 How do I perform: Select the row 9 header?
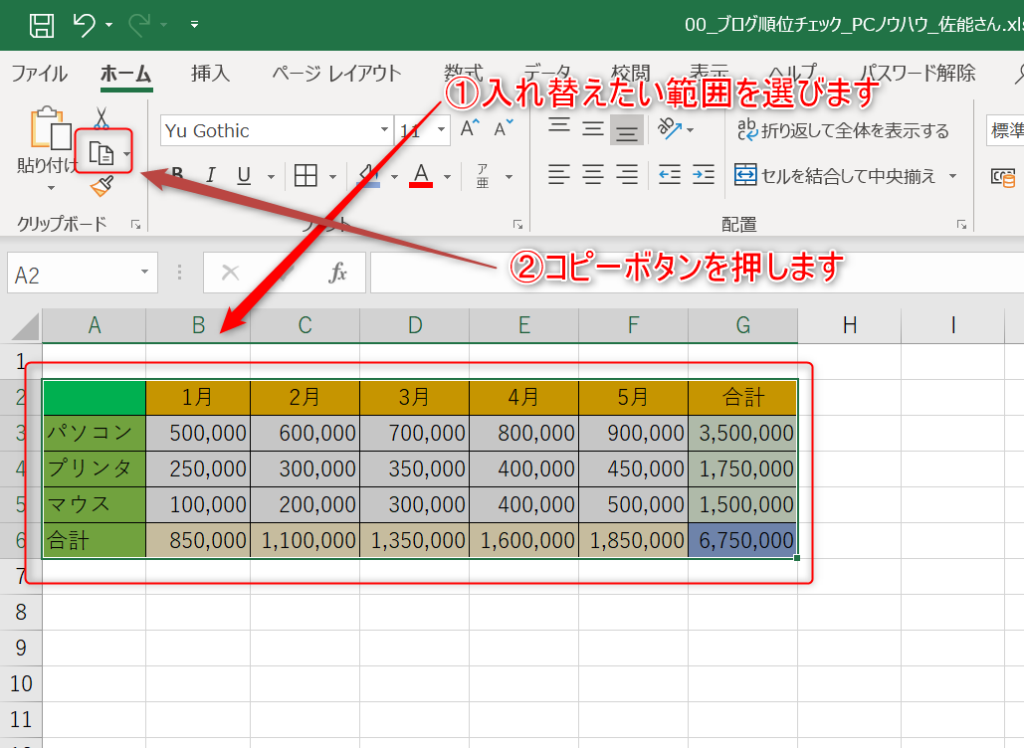(21, 647)
